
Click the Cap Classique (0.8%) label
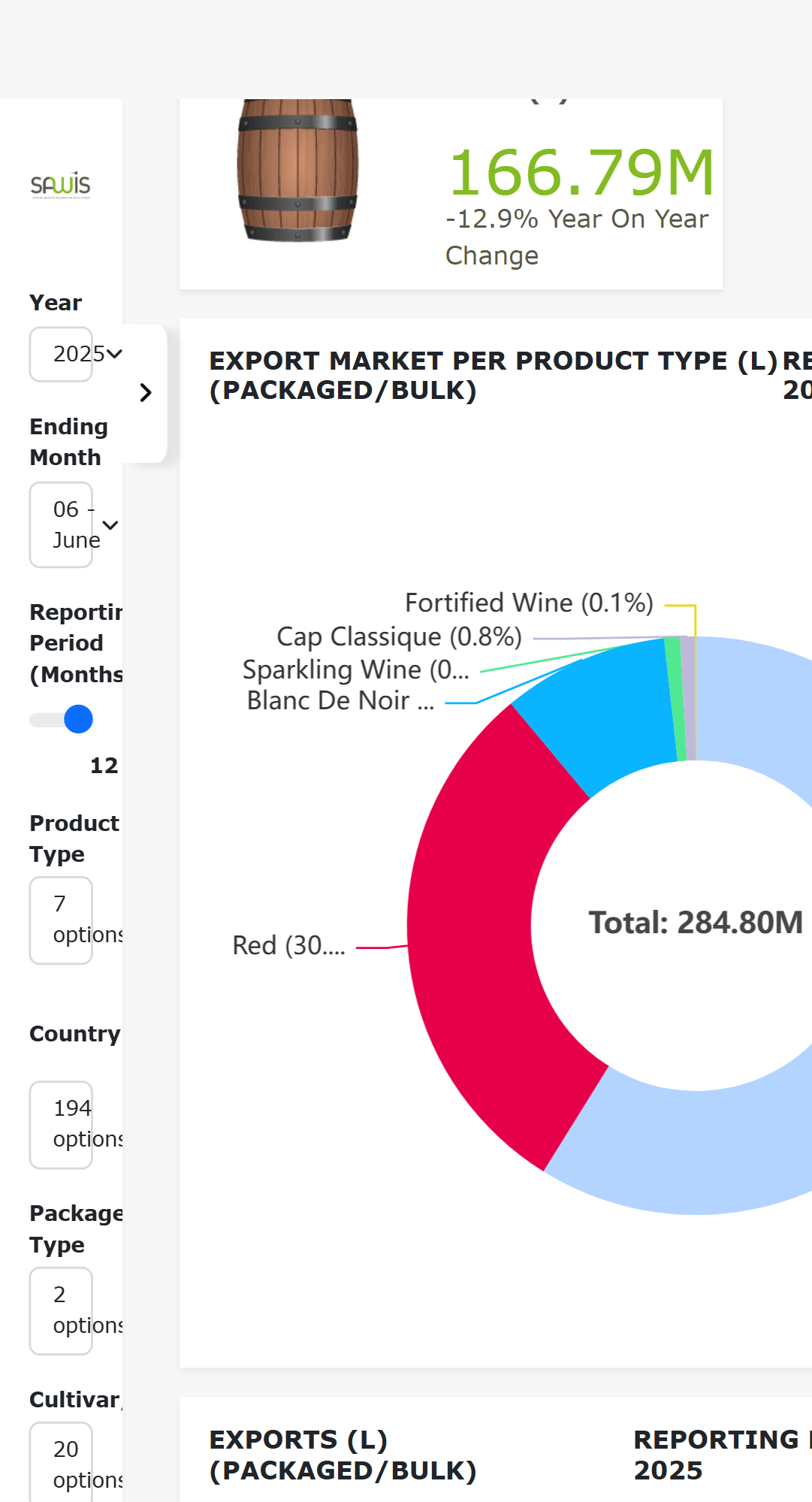tap(399, 636)
